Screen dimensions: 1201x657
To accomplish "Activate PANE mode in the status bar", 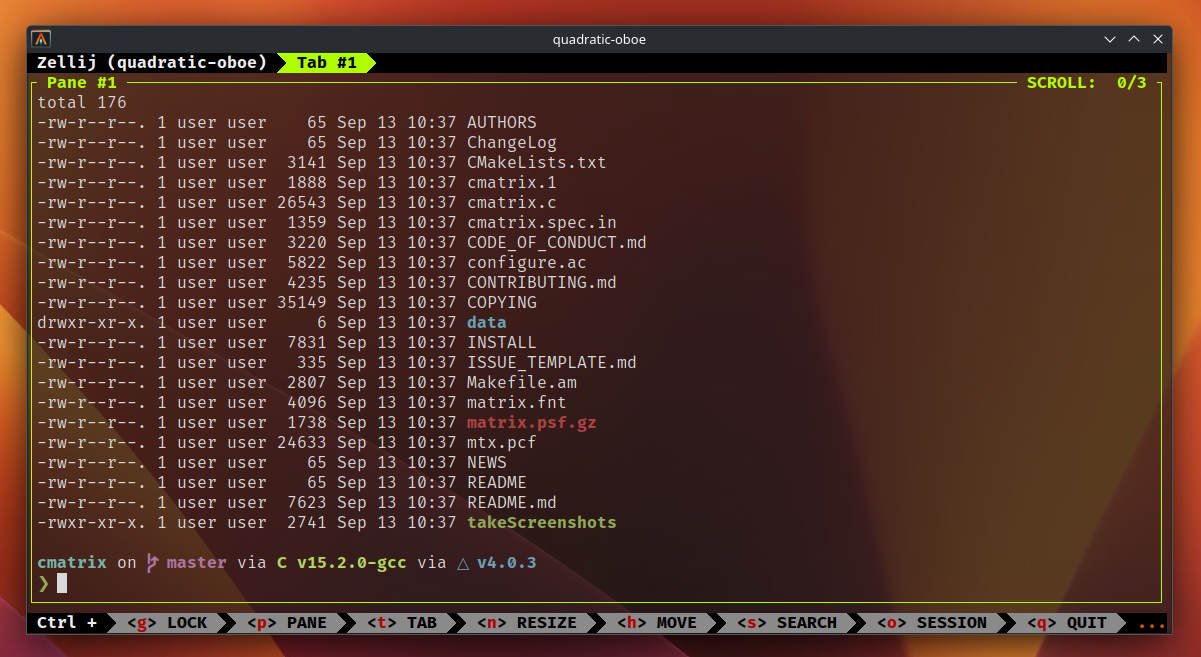I will tap(287, 623).
